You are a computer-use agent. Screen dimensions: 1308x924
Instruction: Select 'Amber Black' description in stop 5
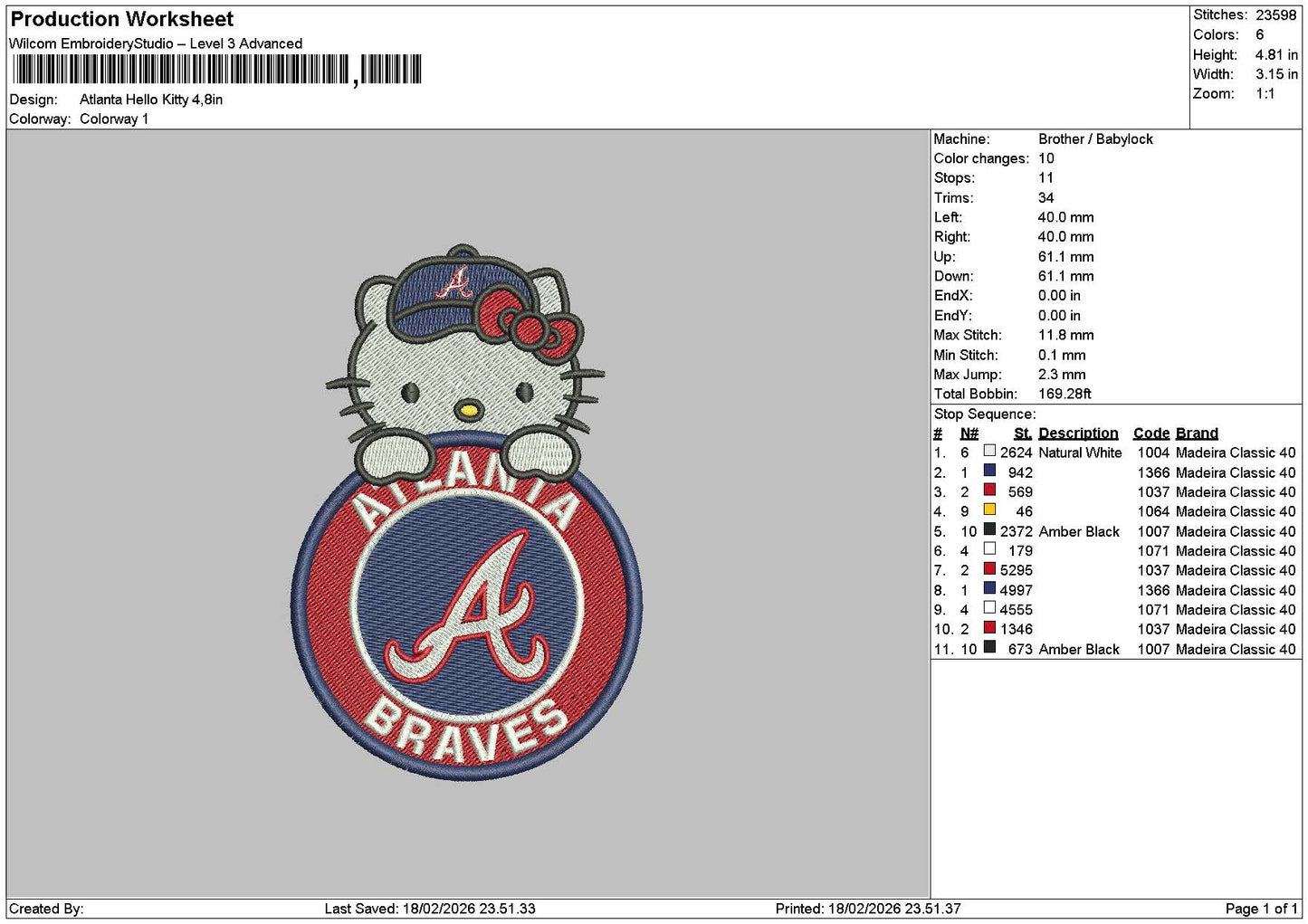(1079, 531)
